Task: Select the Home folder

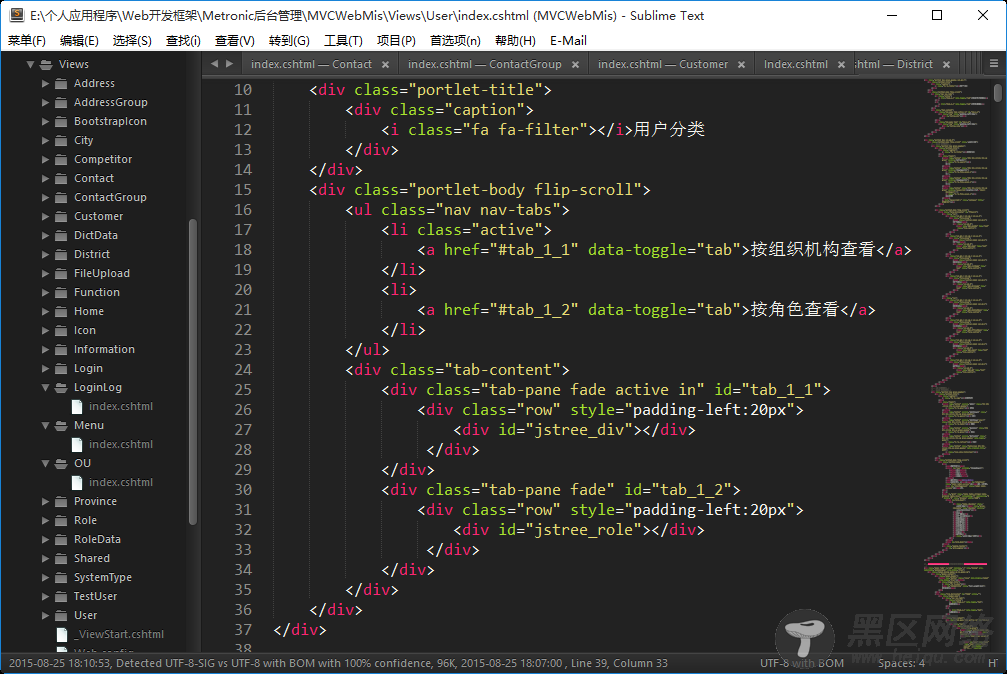Action: tap(89, 311)
